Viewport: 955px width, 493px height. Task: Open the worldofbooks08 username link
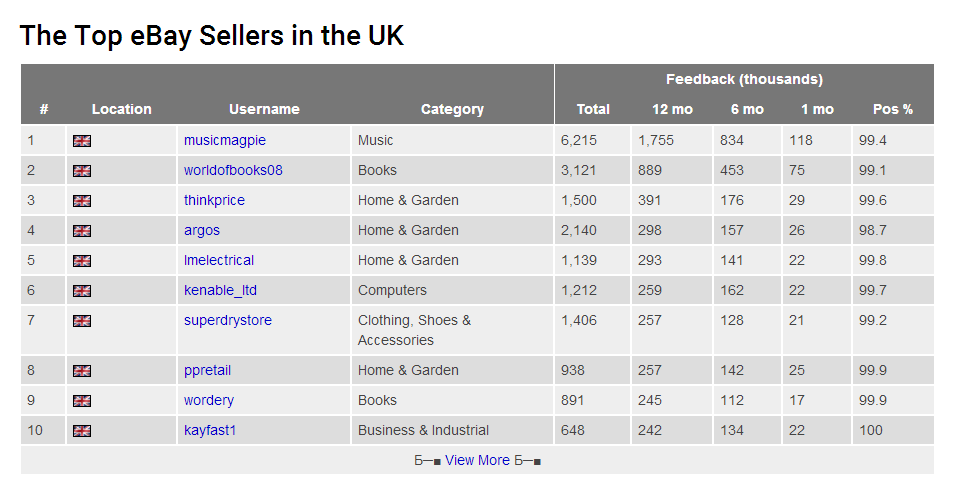[233, 170]
